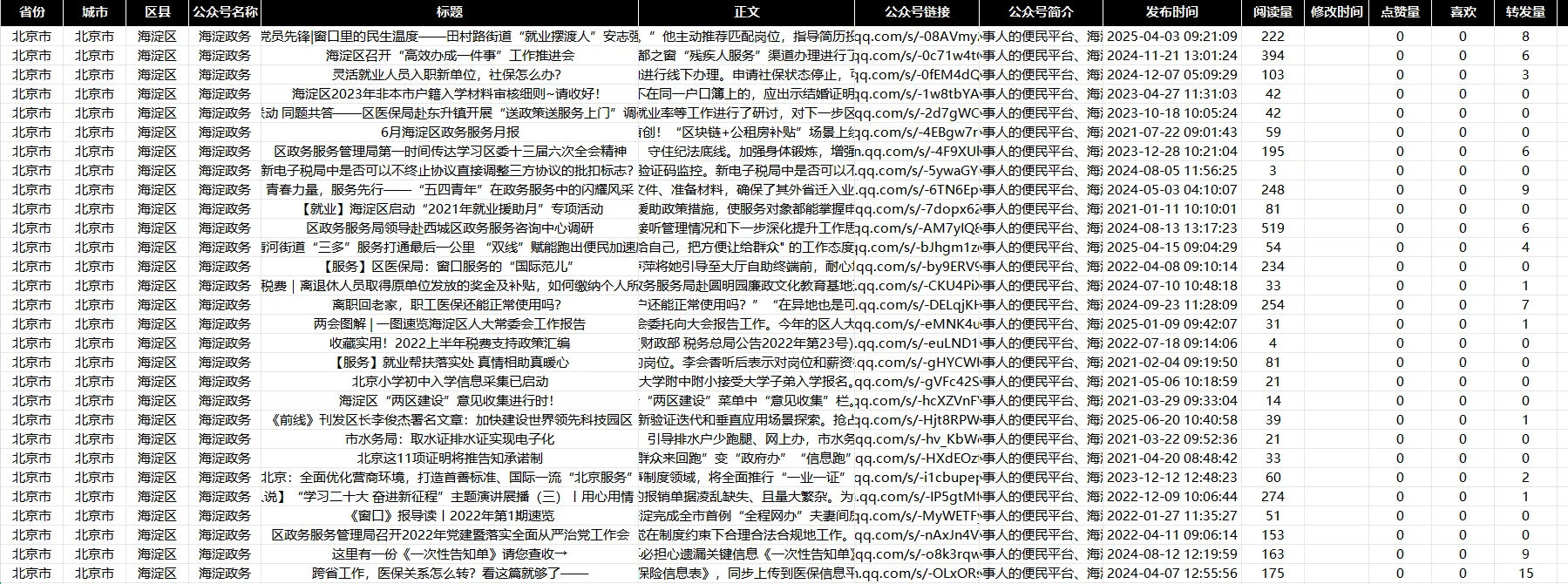Click link cell starting qq.com/s/-1w8tbYA

coord(917,93)
